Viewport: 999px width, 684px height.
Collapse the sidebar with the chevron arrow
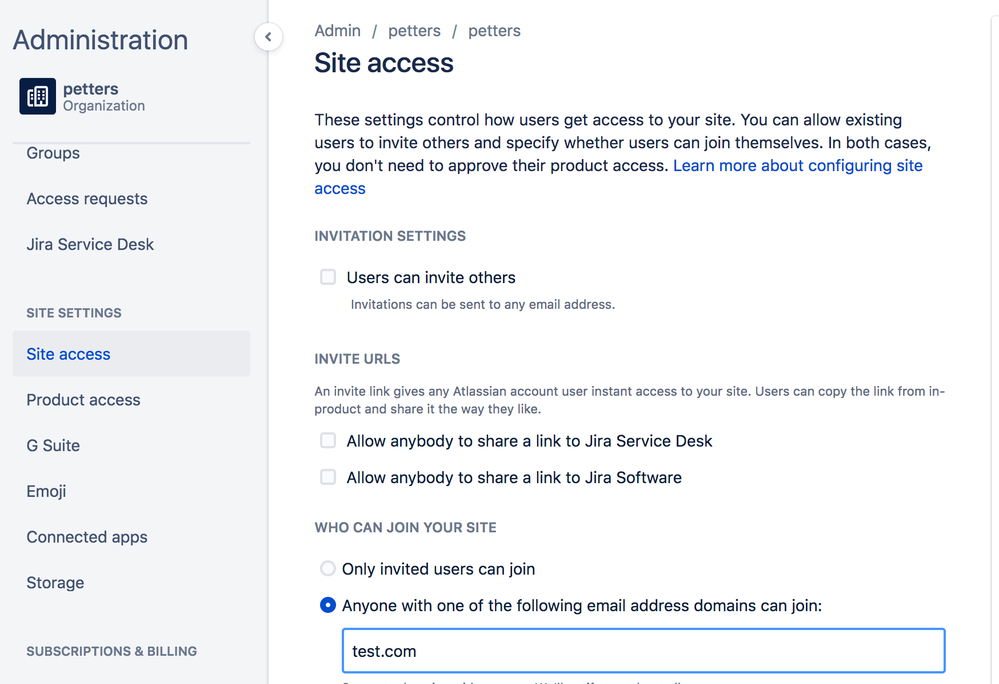tap(268, 36)
